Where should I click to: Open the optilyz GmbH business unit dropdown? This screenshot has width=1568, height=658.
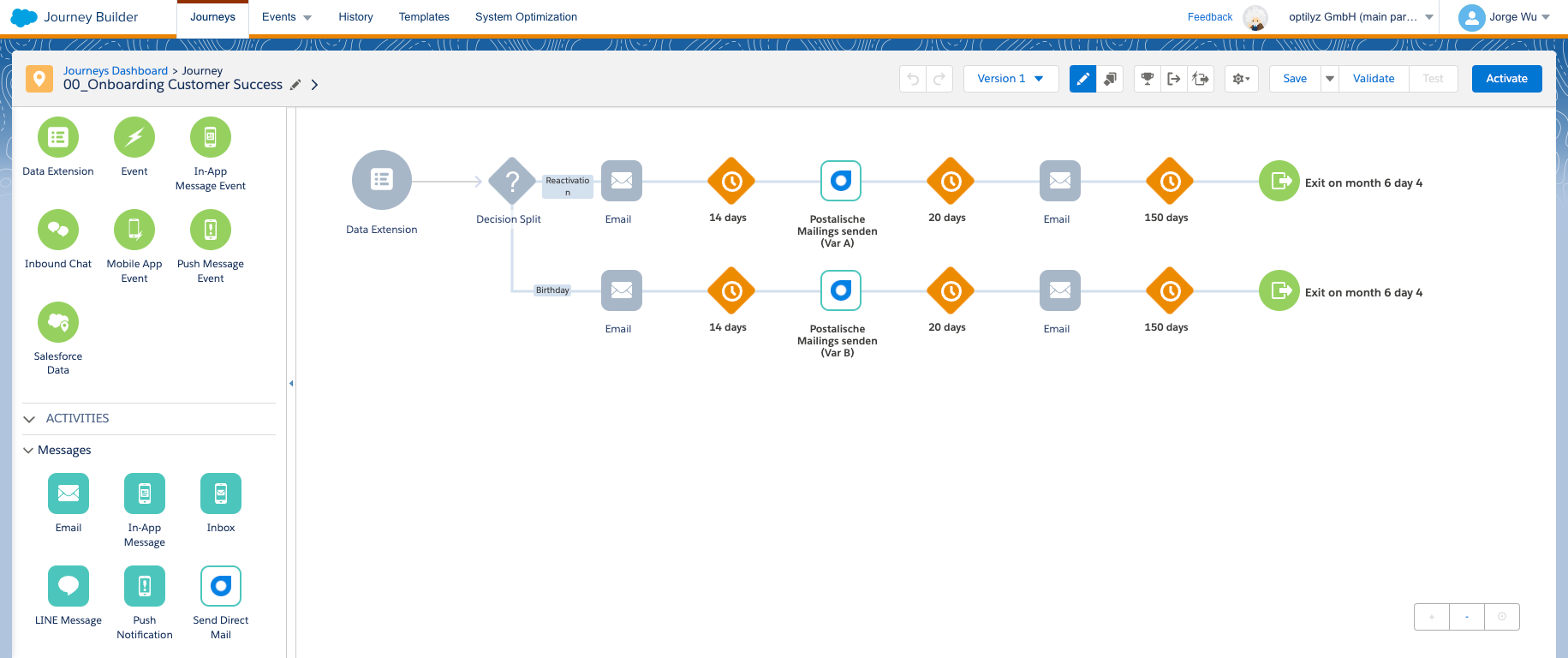1361,17
